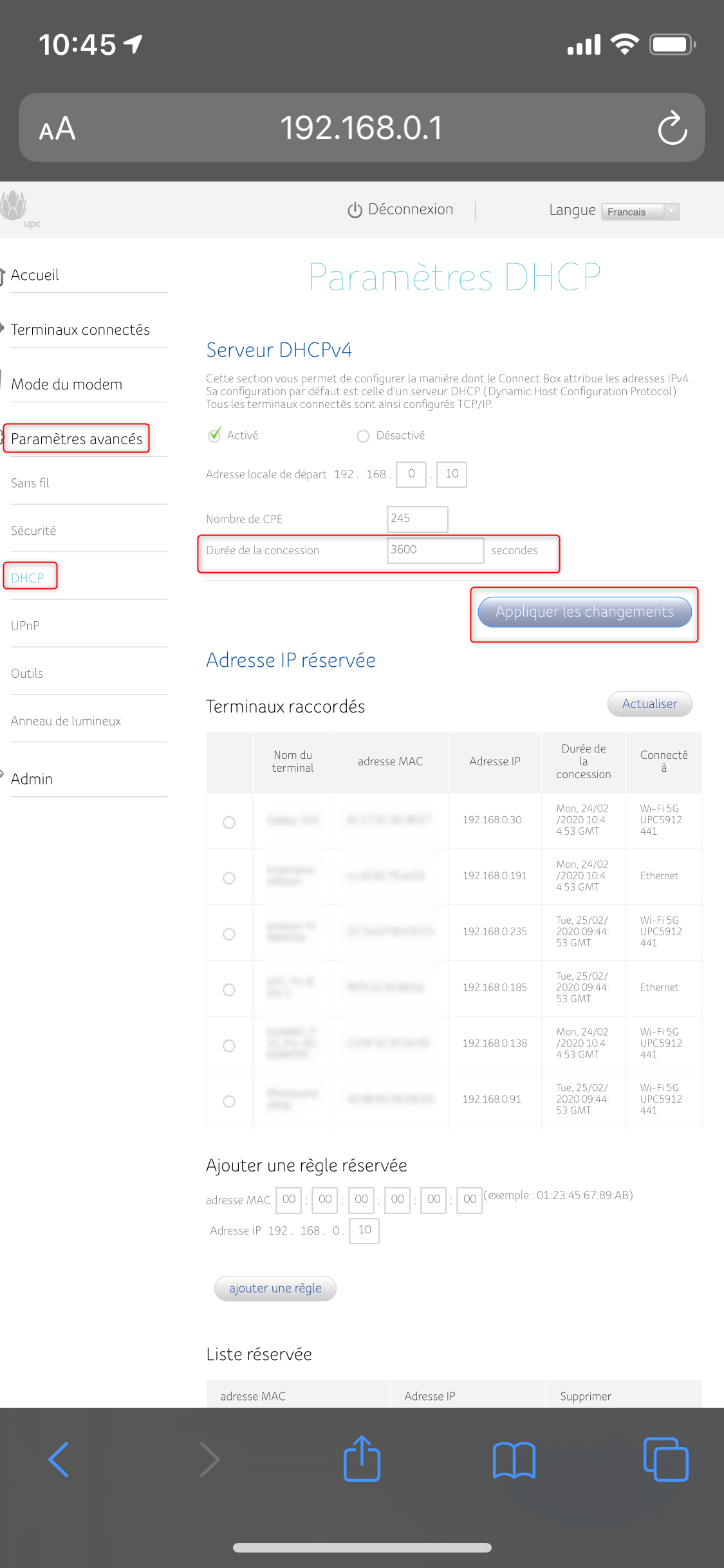Click the Durée de la concession field
This screenshot has width=724, height=1568.
point(435,550)
